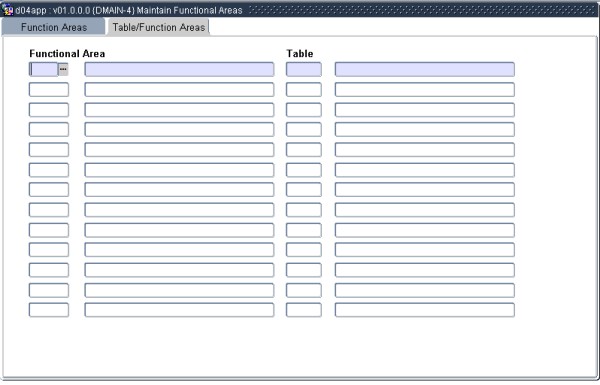This screenshot has height=385, width=600.
Task: Click the highlighted first row Table code field
Action: point(304,69)
